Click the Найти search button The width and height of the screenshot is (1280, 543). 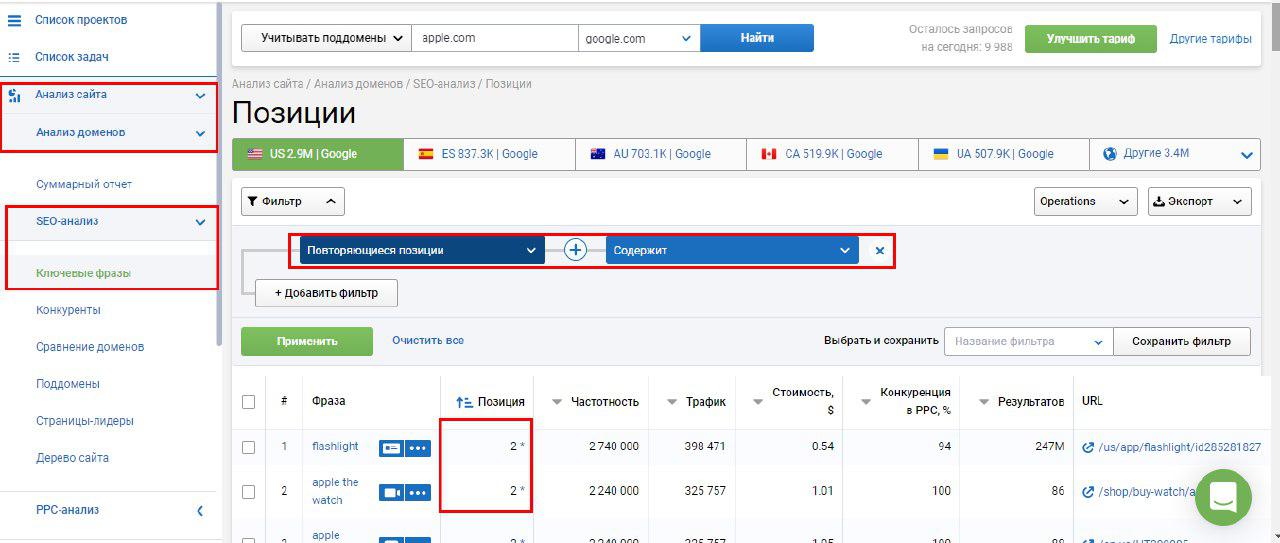tap(757, 38)
